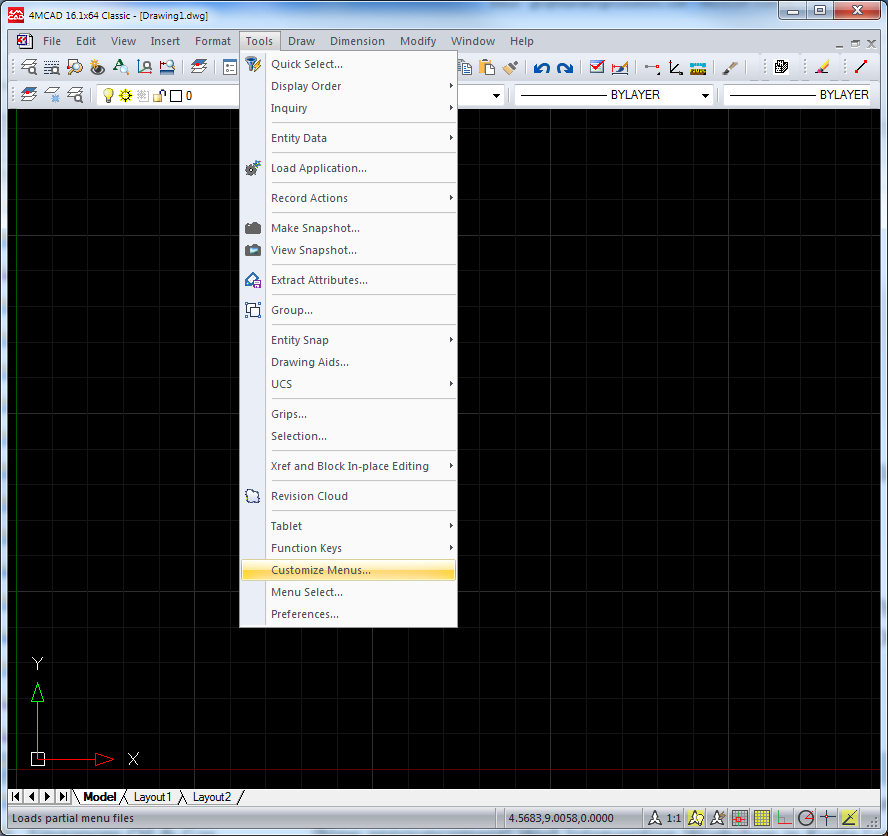
Task: Click the annotation scale 1:1 value
Action: (673, 818)
